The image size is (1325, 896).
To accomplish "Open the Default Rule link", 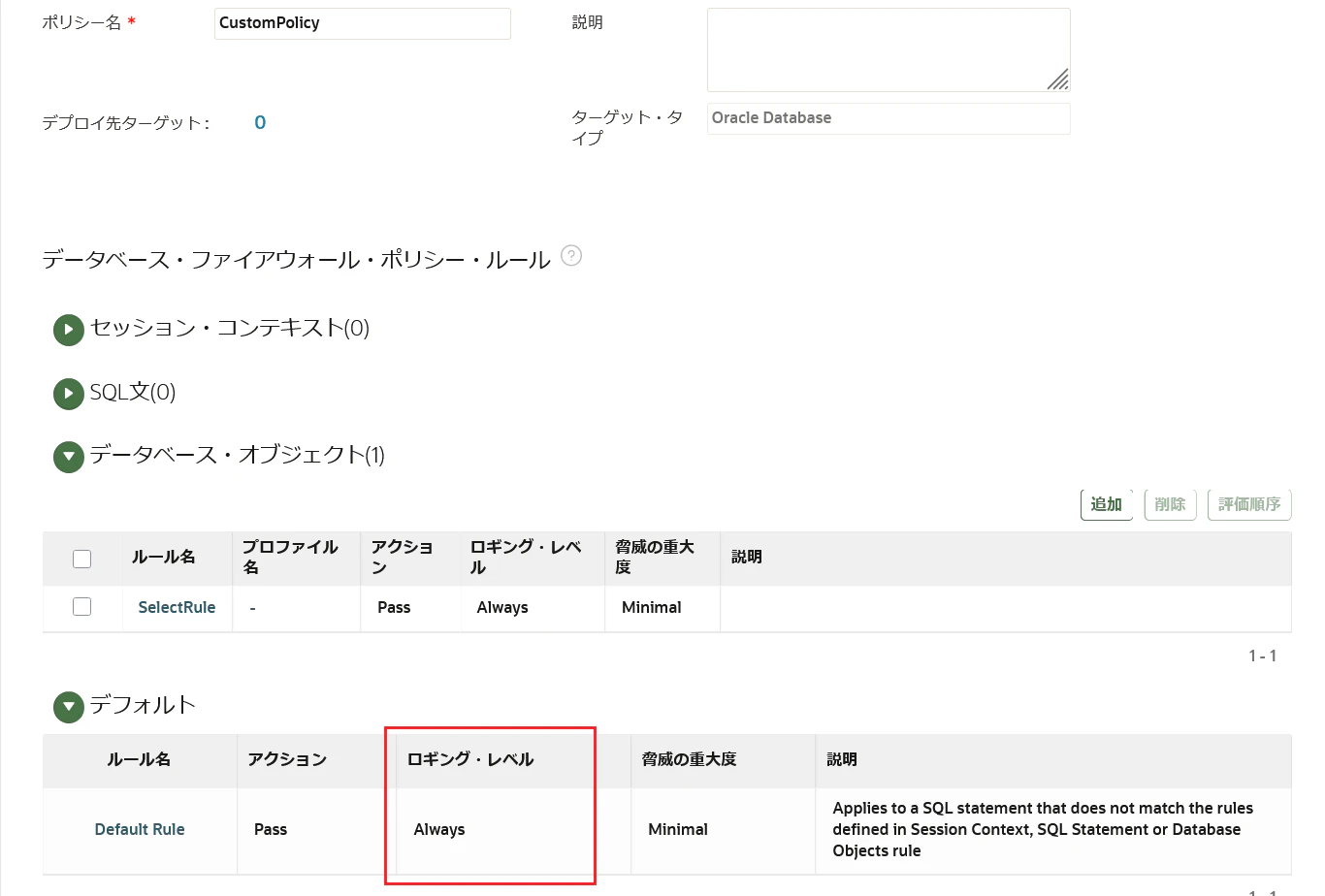I will pos(140,829).
